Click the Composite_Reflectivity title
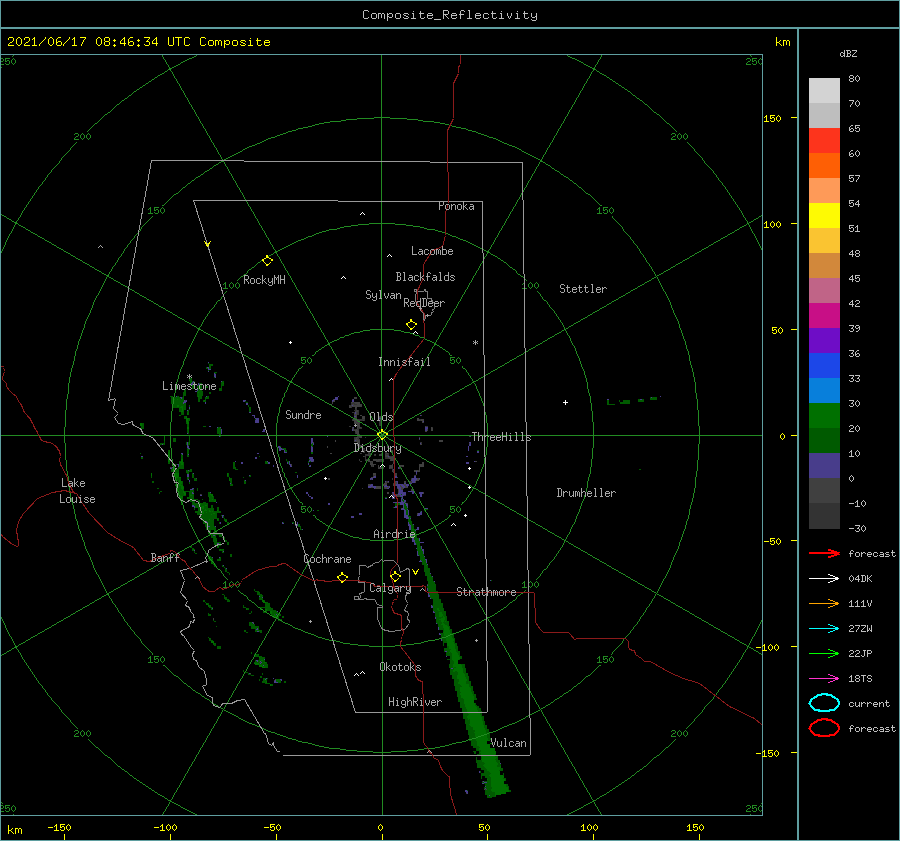The height and width of the screenshot is (841, 900). tap(450, 15)
